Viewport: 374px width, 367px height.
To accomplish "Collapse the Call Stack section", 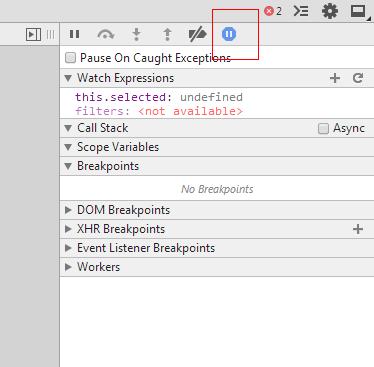I will [68, 128].
